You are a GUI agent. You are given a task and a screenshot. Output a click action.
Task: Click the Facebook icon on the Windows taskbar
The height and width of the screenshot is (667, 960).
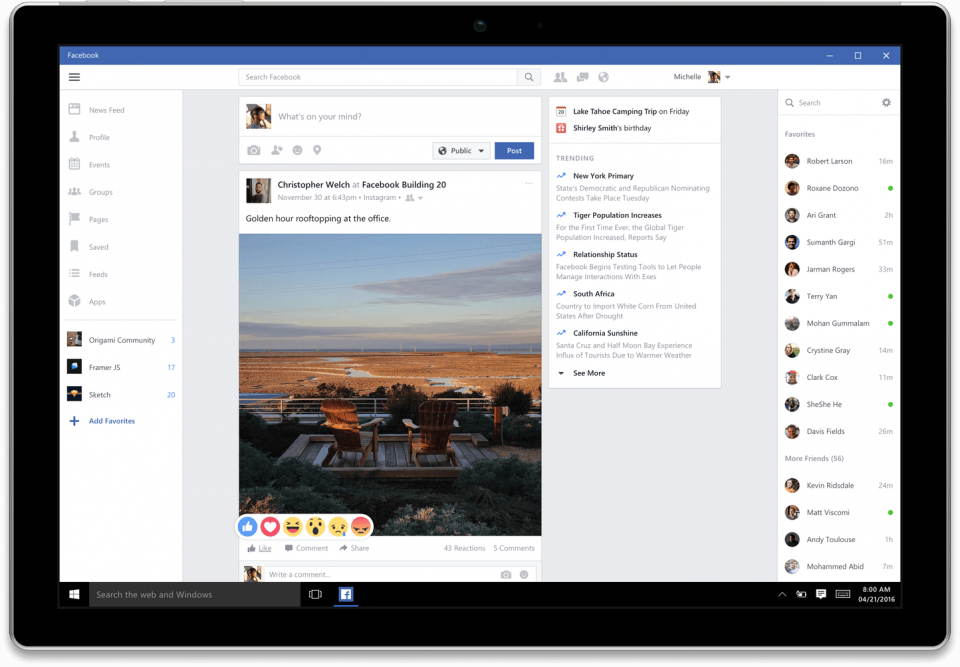(345, 594)
